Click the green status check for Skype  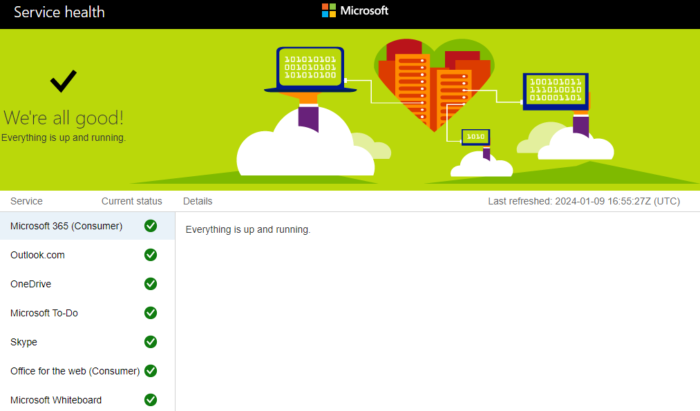pos(150,342)
